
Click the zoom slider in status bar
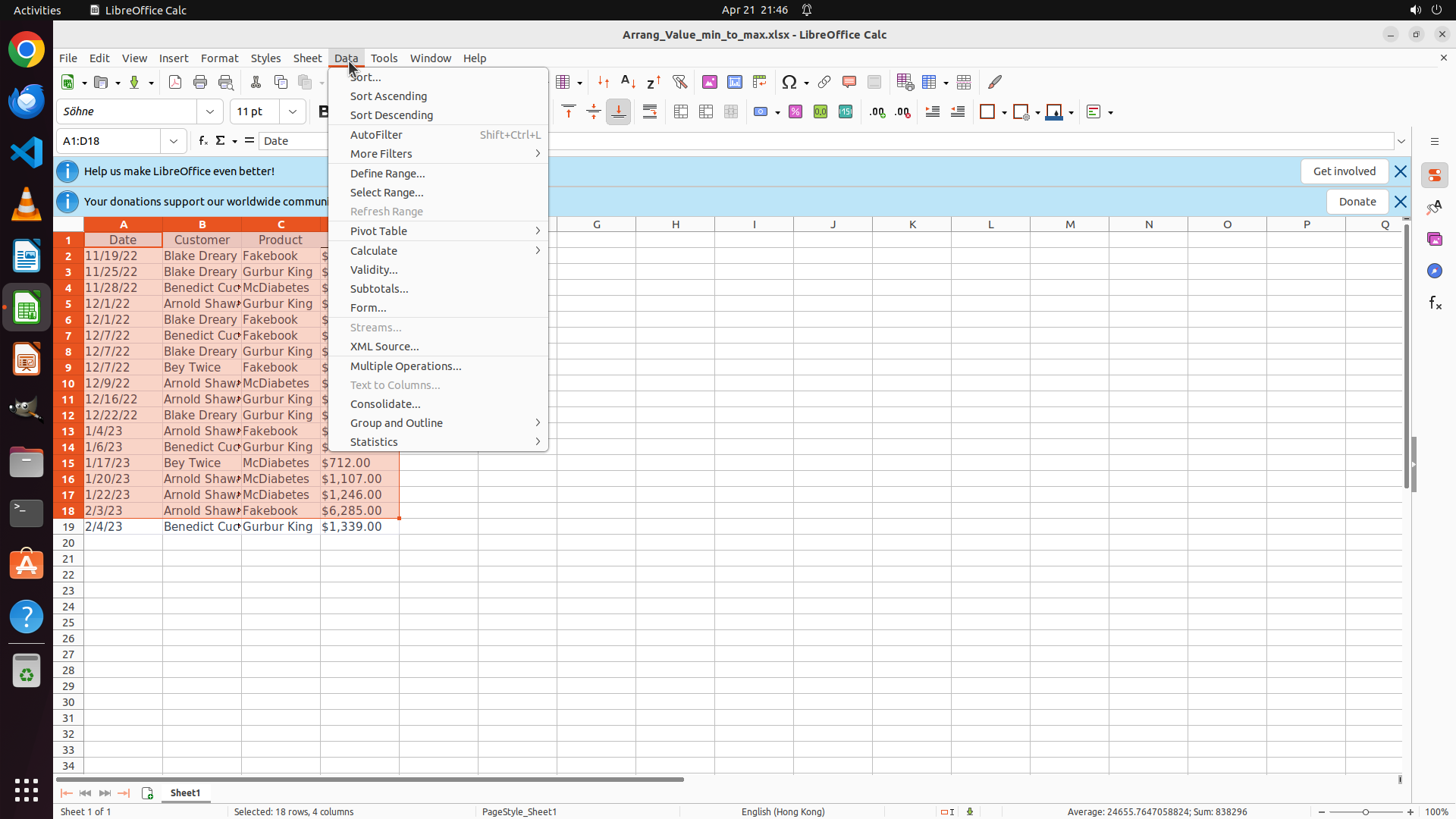click(1366, 811)
